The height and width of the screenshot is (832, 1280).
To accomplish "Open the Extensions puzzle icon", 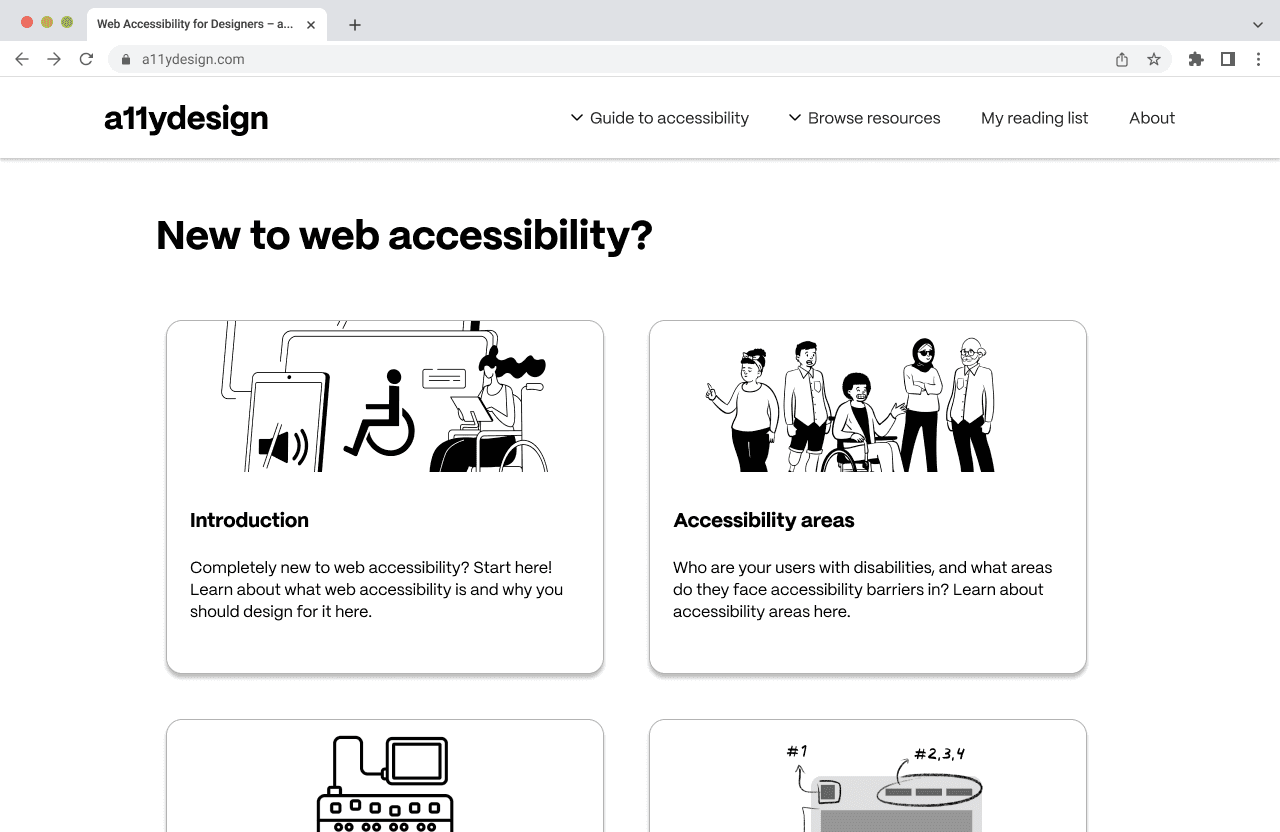I will [1196, 59].
